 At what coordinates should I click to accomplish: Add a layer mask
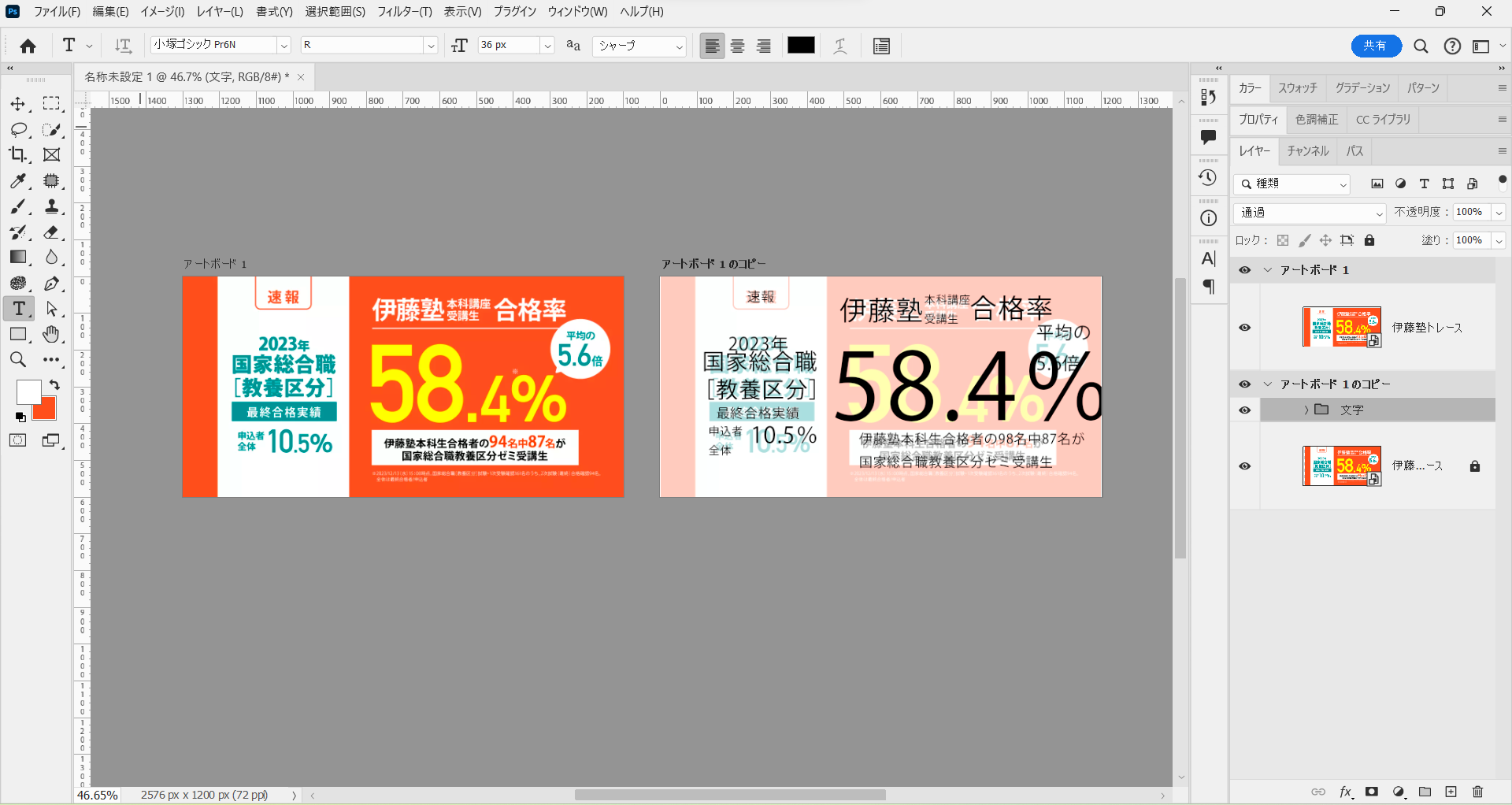pyautogui.click(x=1372, y=792)
